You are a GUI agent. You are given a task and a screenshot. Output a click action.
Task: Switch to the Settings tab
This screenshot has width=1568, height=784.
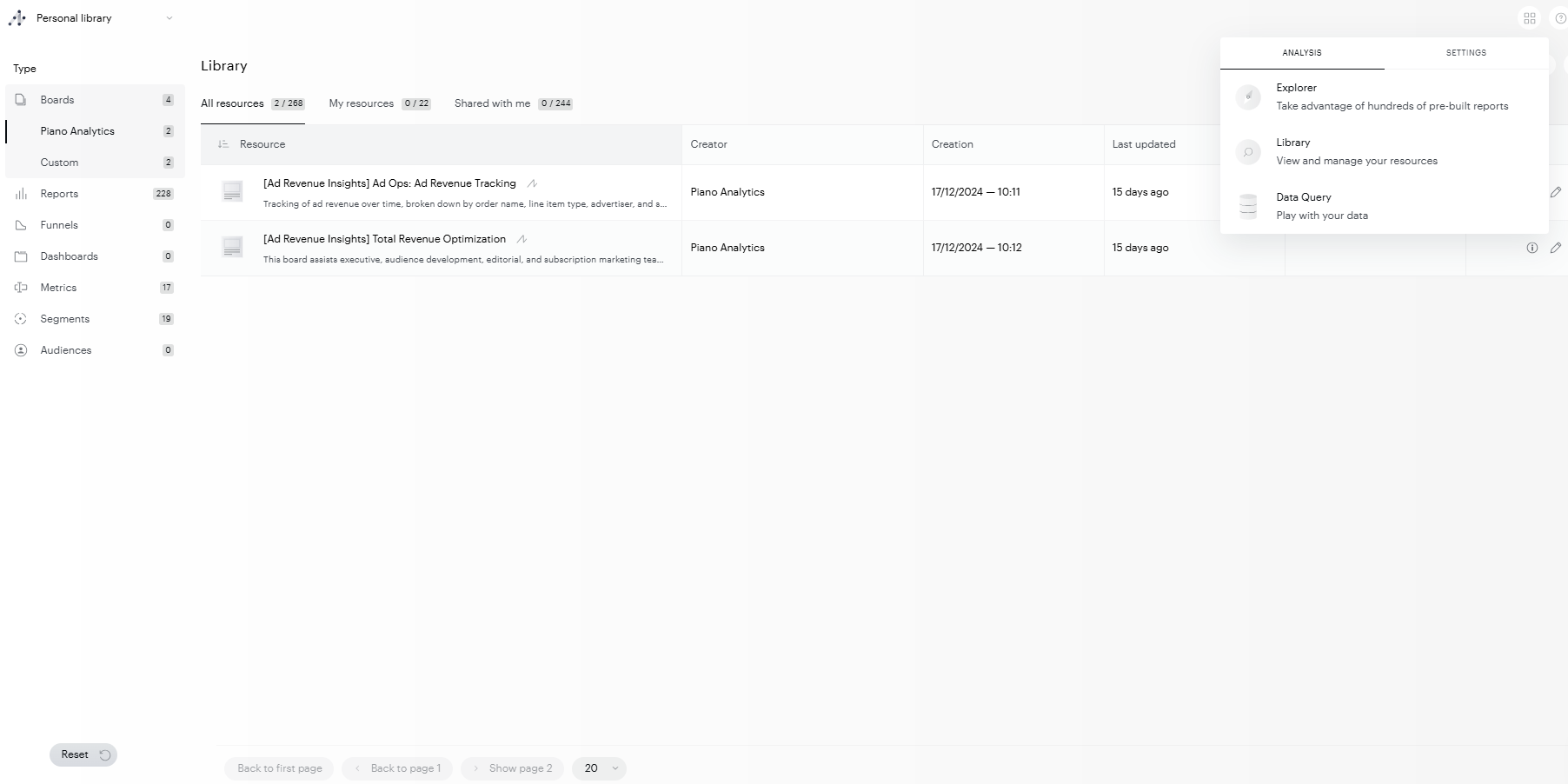(x=1465, y=53)
